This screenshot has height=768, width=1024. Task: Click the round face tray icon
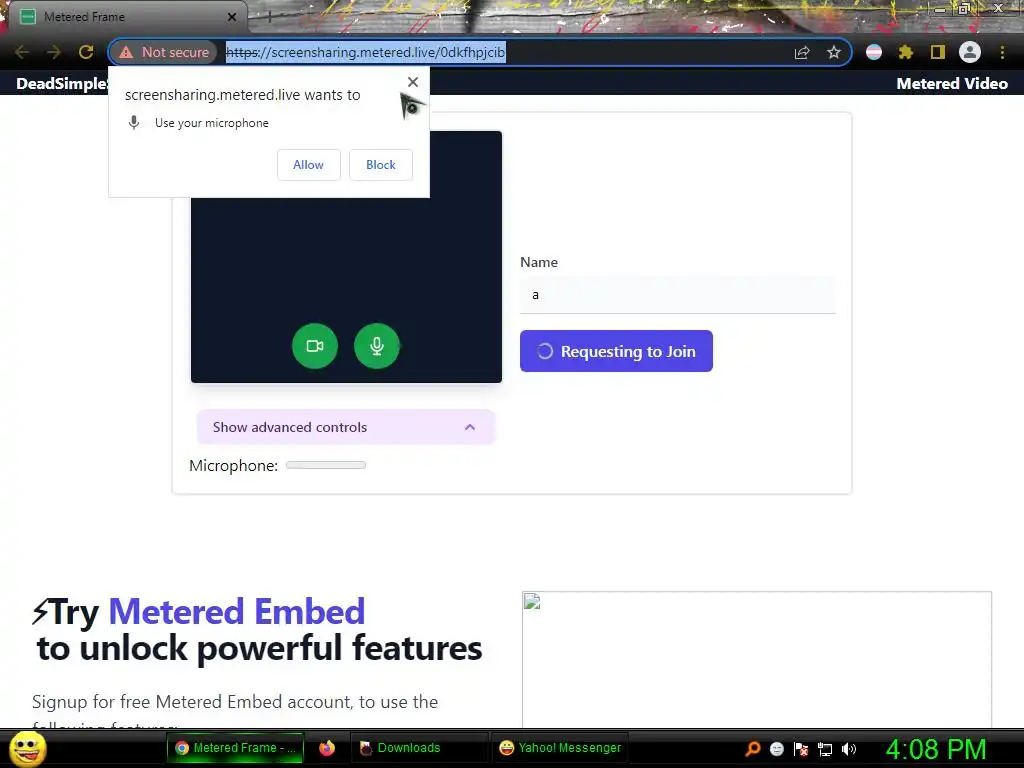coord(776,748)
